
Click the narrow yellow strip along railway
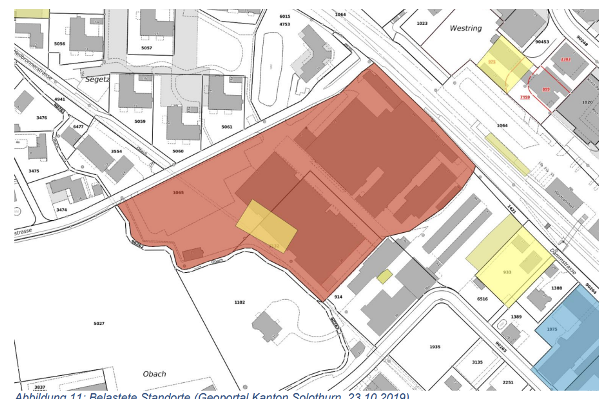click(x=507, y=154)
